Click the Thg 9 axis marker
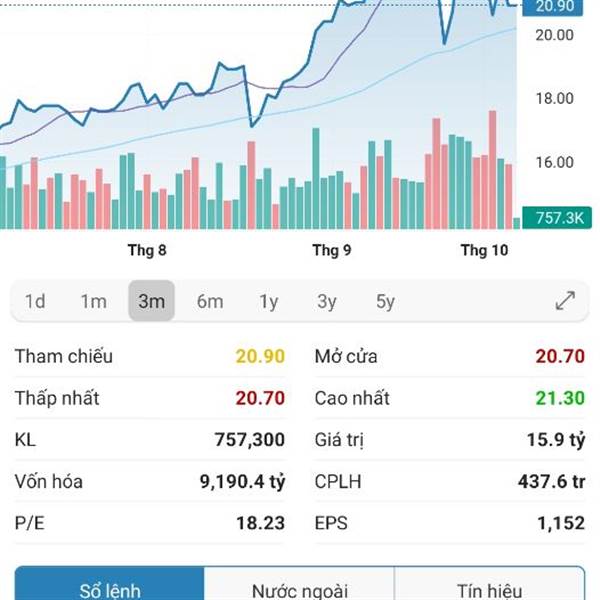This screenshot has height=600, width=600. tap(332, 250)
